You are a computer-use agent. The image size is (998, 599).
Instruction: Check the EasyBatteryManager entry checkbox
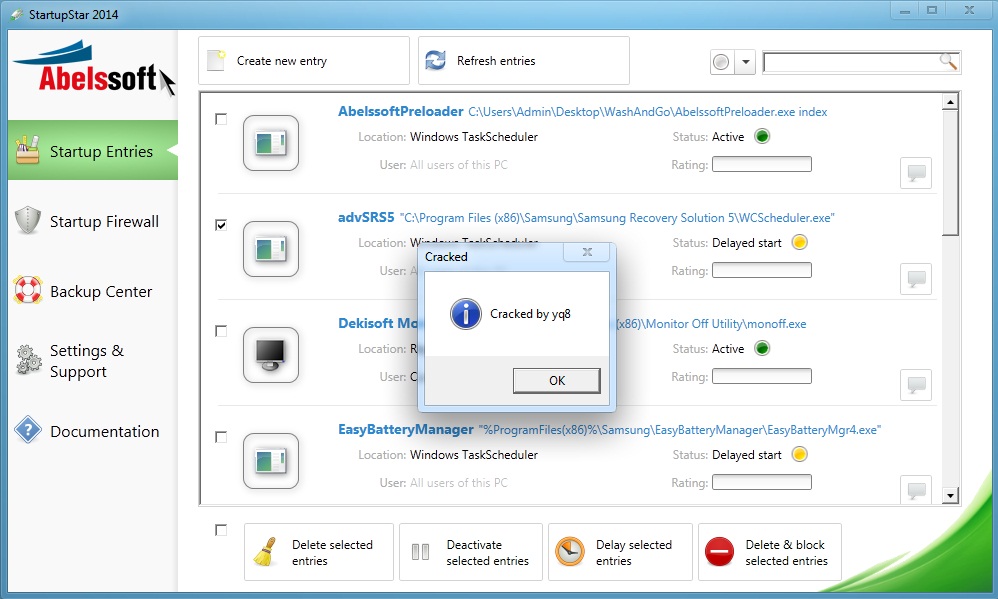[221, 437]
